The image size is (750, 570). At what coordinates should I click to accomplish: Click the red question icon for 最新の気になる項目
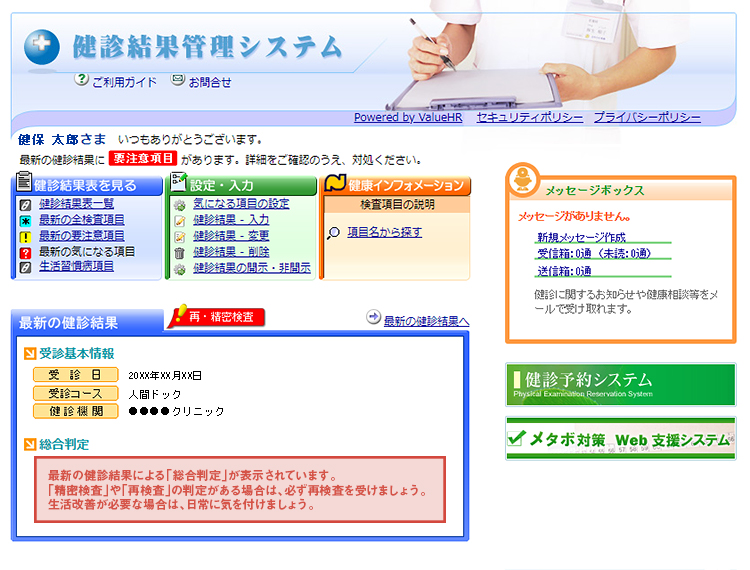25,252
